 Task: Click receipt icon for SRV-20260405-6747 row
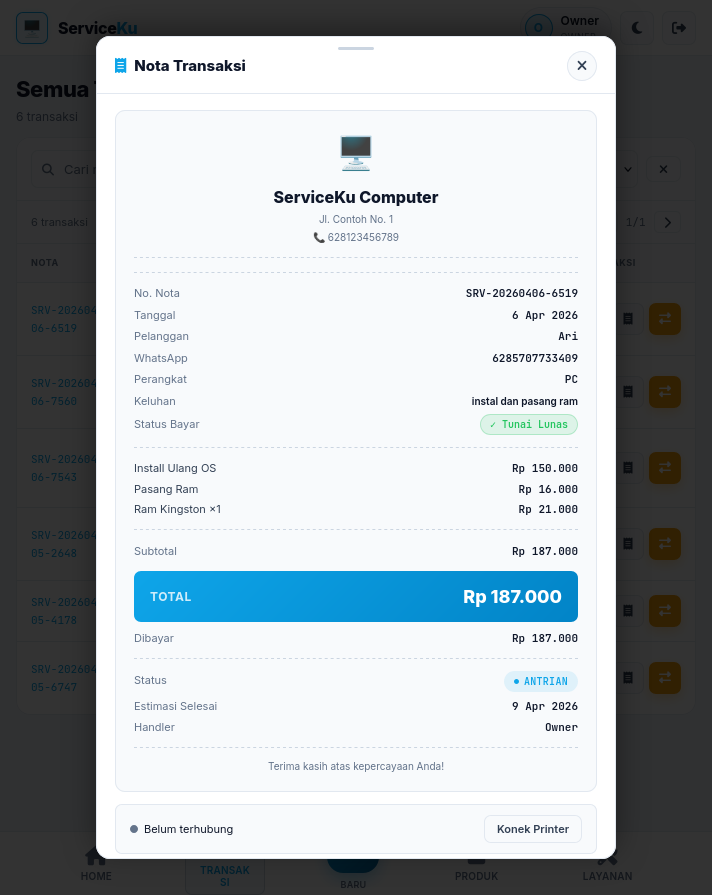coord(628,678)
